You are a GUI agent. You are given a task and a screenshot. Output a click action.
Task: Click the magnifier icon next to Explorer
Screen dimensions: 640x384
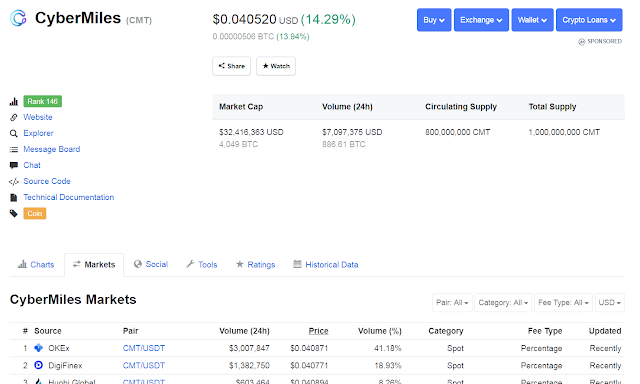[x=14, y=133]
